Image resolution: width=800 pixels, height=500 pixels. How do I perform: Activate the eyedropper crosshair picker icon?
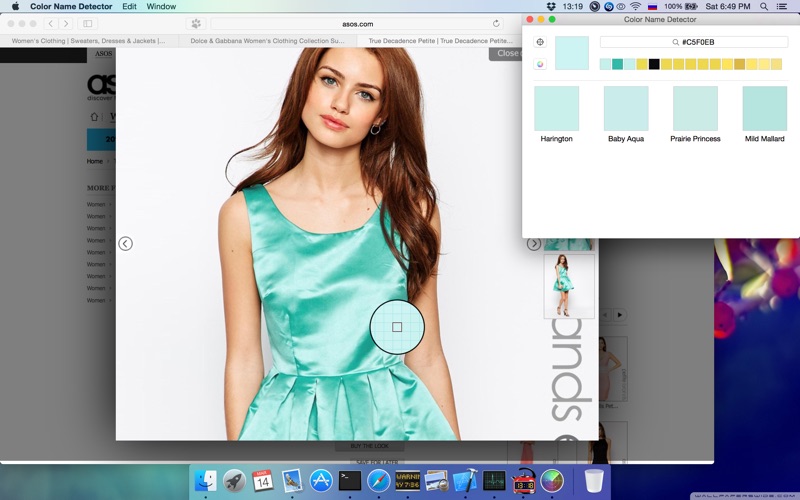pos(540,42)
